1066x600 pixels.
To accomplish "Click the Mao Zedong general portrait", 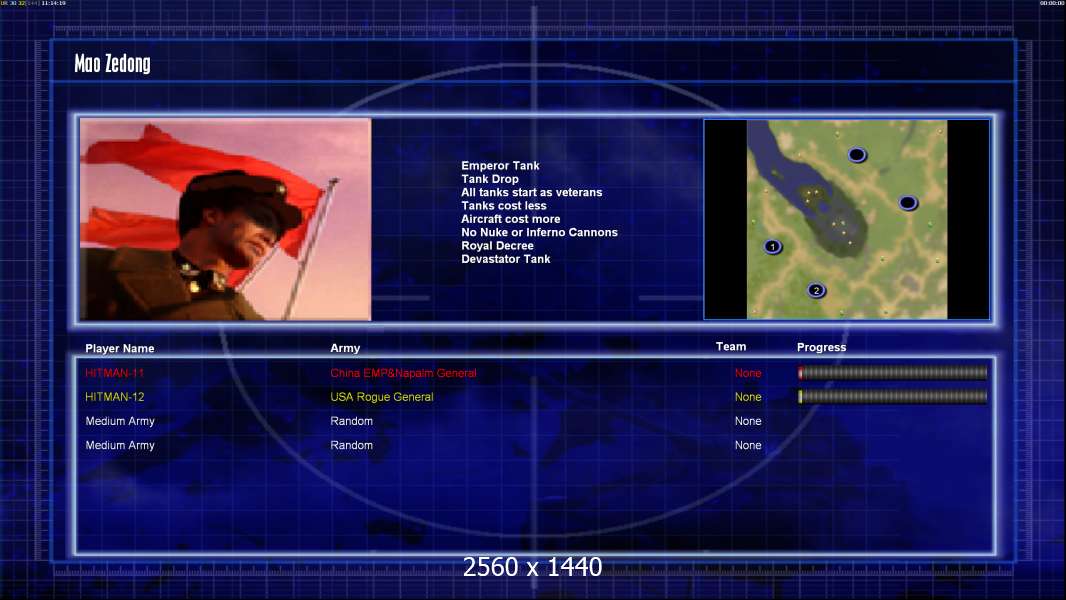I will pyautogui.click(x=225, y=219).
